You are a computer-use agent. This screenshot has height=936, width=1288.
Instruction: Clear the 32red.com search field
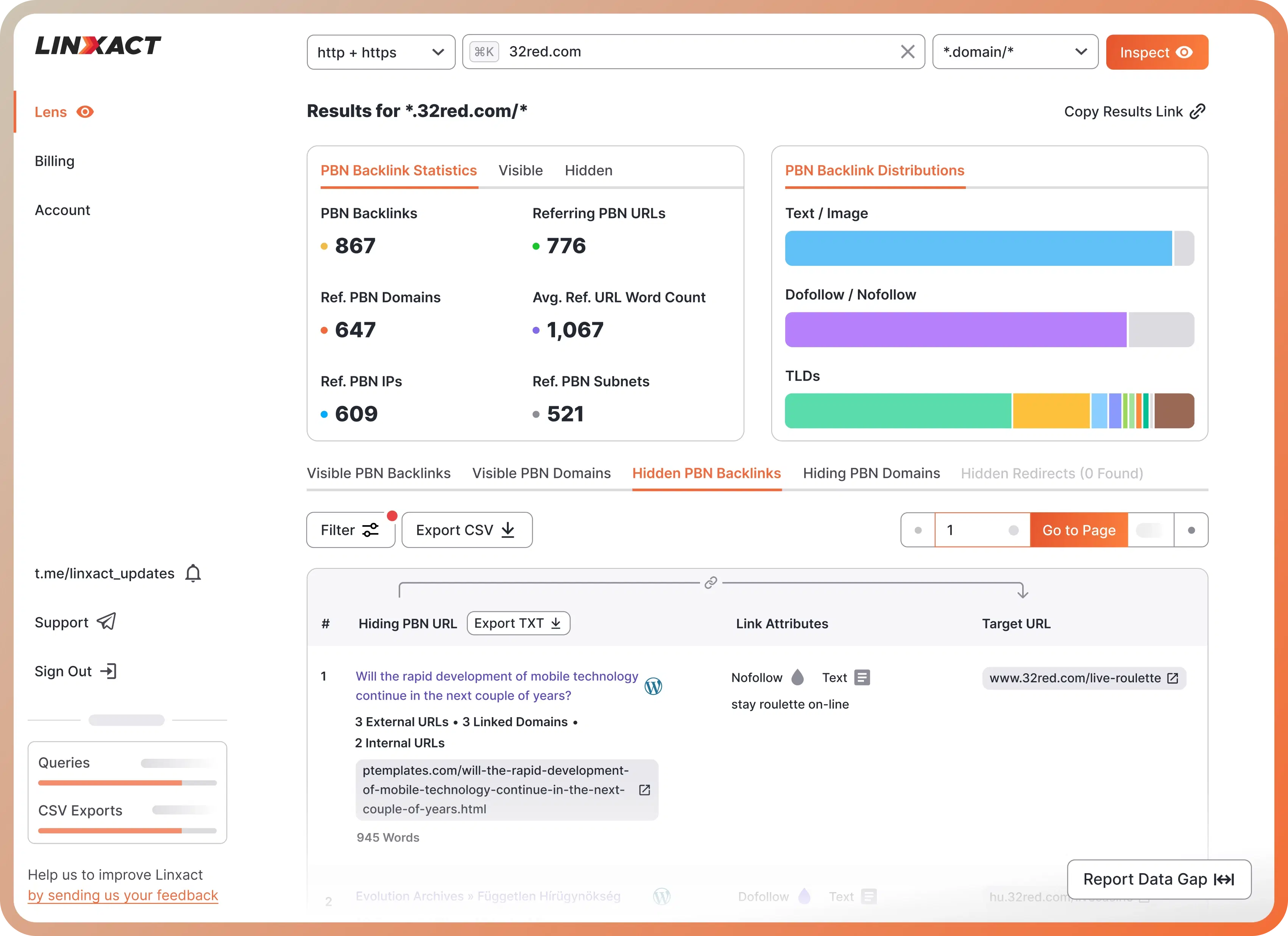pos(907,51)
